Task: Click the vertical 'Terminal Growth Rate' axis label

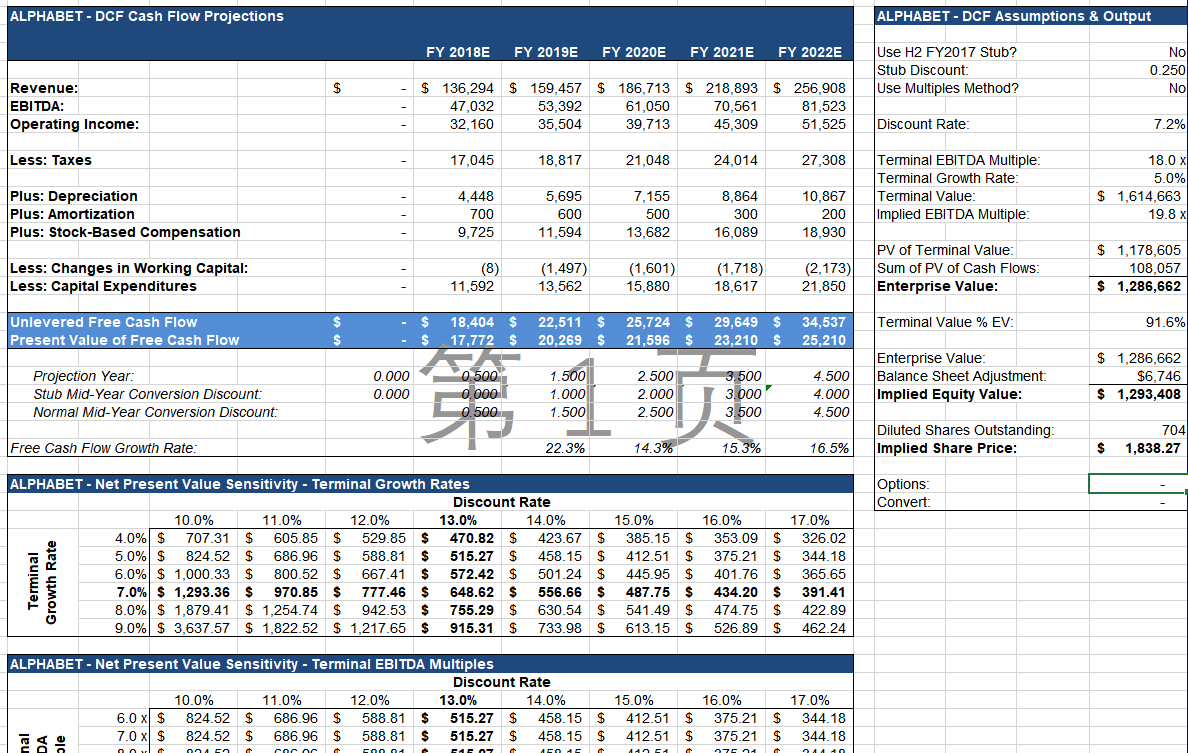Action: pos(42,582)
